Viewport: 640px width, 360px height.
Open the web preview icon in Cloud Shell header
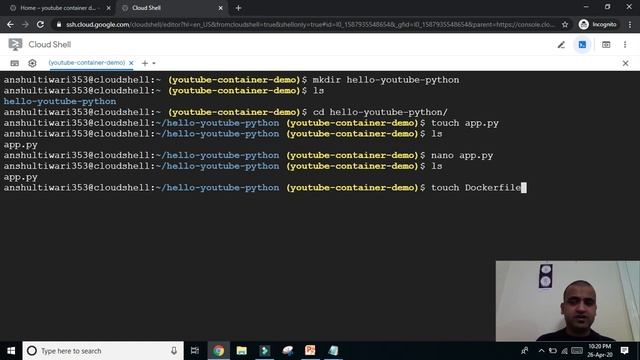606,44
